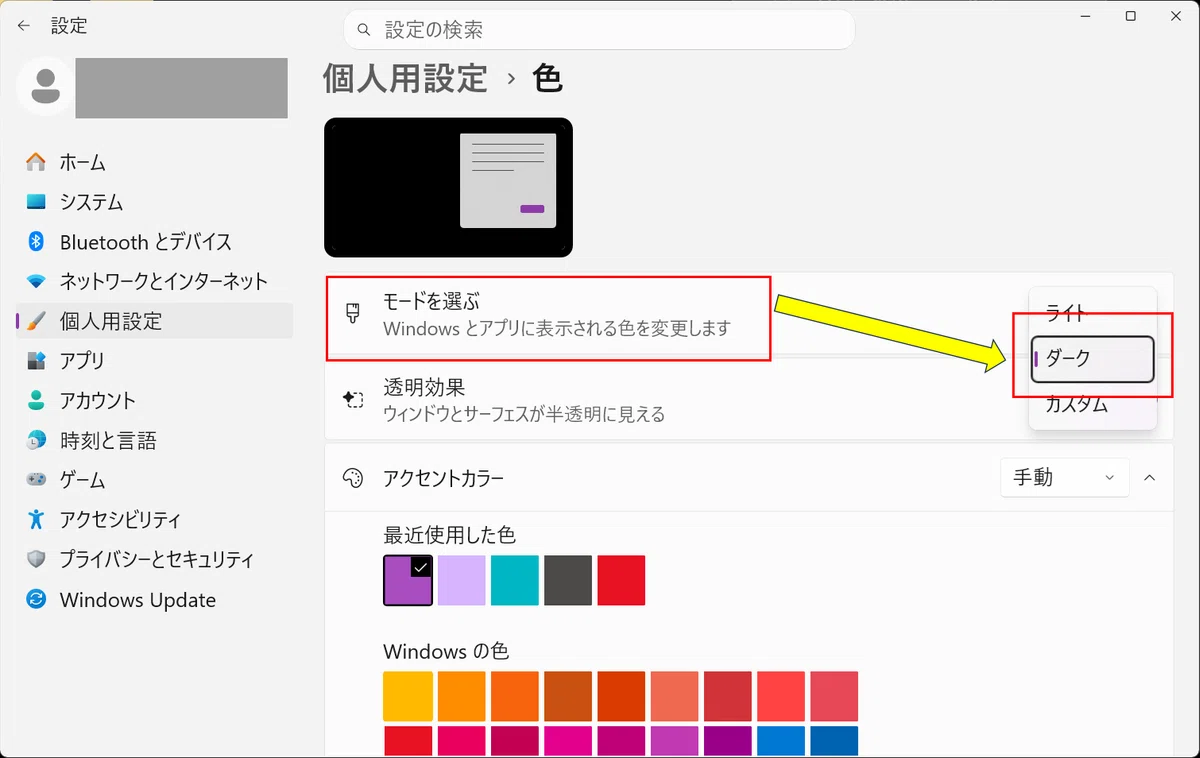
Task: Click the プライバシーとセキュリティ shield icon
Action: (x=36, y=559)
